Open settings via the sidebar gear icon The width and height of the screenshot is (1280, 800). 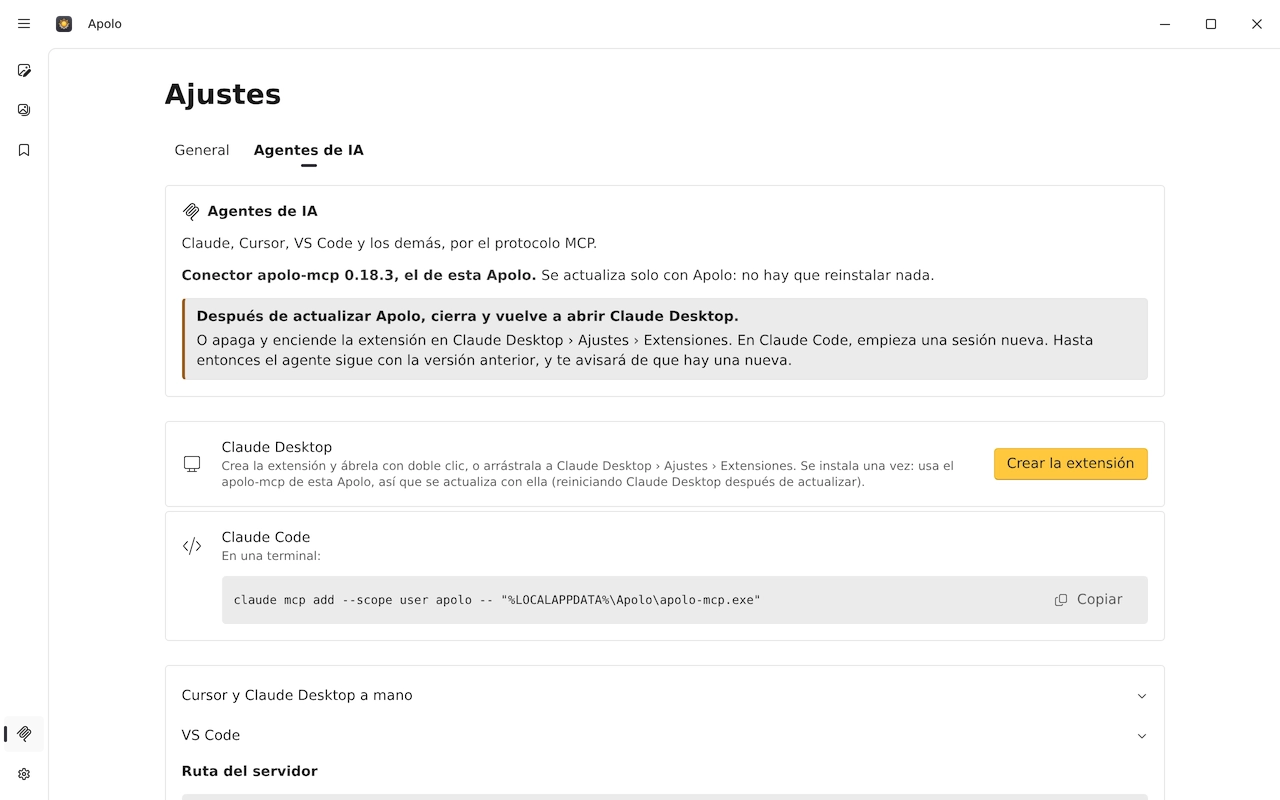coord(24,774)
